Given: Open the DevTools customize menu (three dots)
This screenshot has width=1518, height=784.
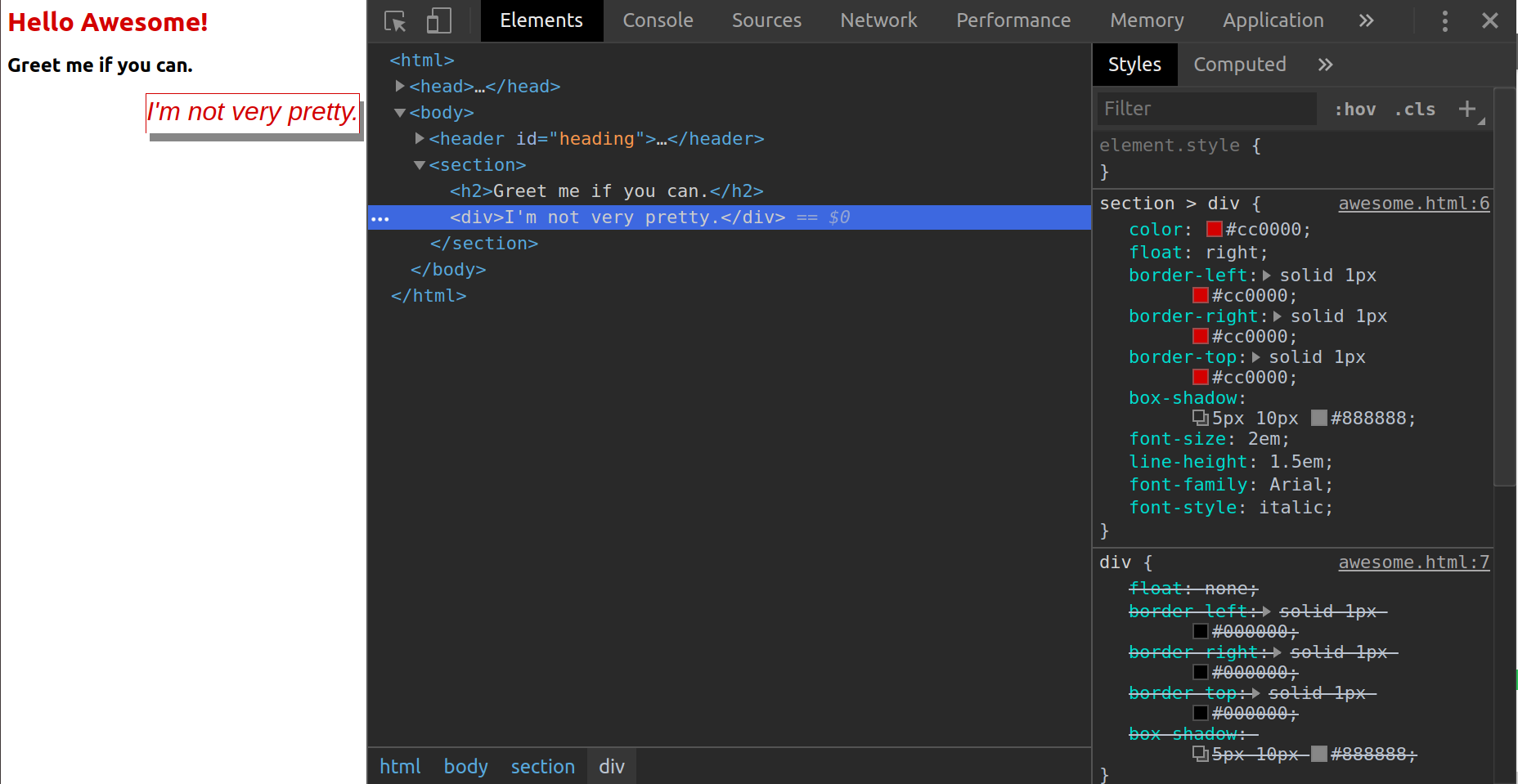Looking at the screenshot, I should pos(1445,21).
